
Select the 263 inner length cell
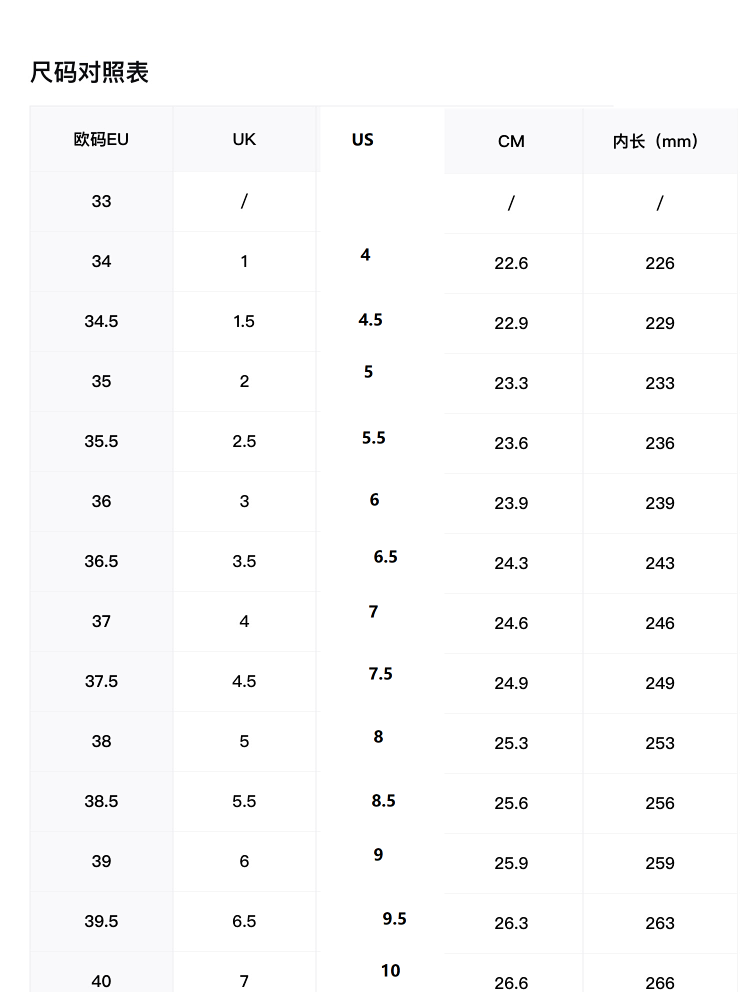660,923
